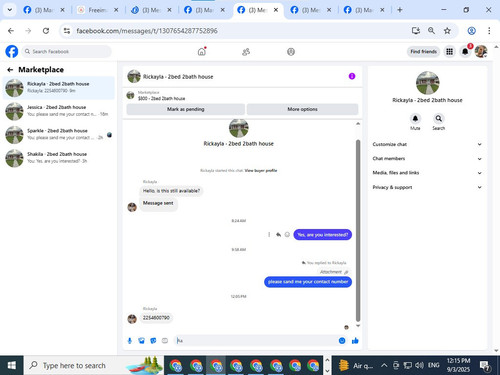Choose a sticker from the composer
Image resolution: width=500 pixels, height=375 pixels.
(x=153, y=341)
